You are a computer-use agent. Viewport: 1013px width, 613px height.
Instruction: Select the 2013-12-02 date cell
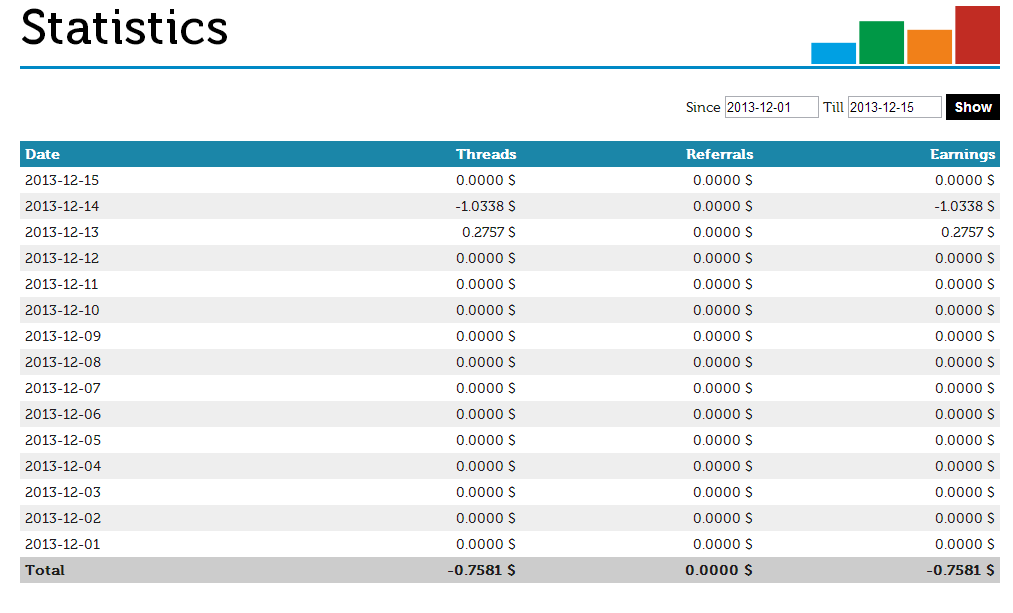pyautogui.click(x=63, y=518)
